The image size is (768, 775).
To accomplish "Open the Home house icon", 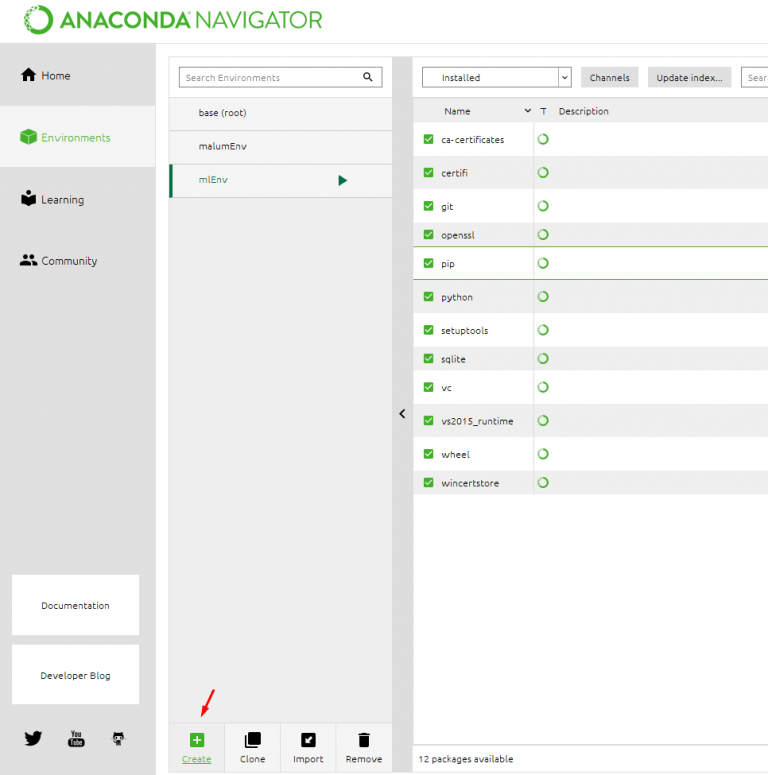I will click(x=28, y=75).
